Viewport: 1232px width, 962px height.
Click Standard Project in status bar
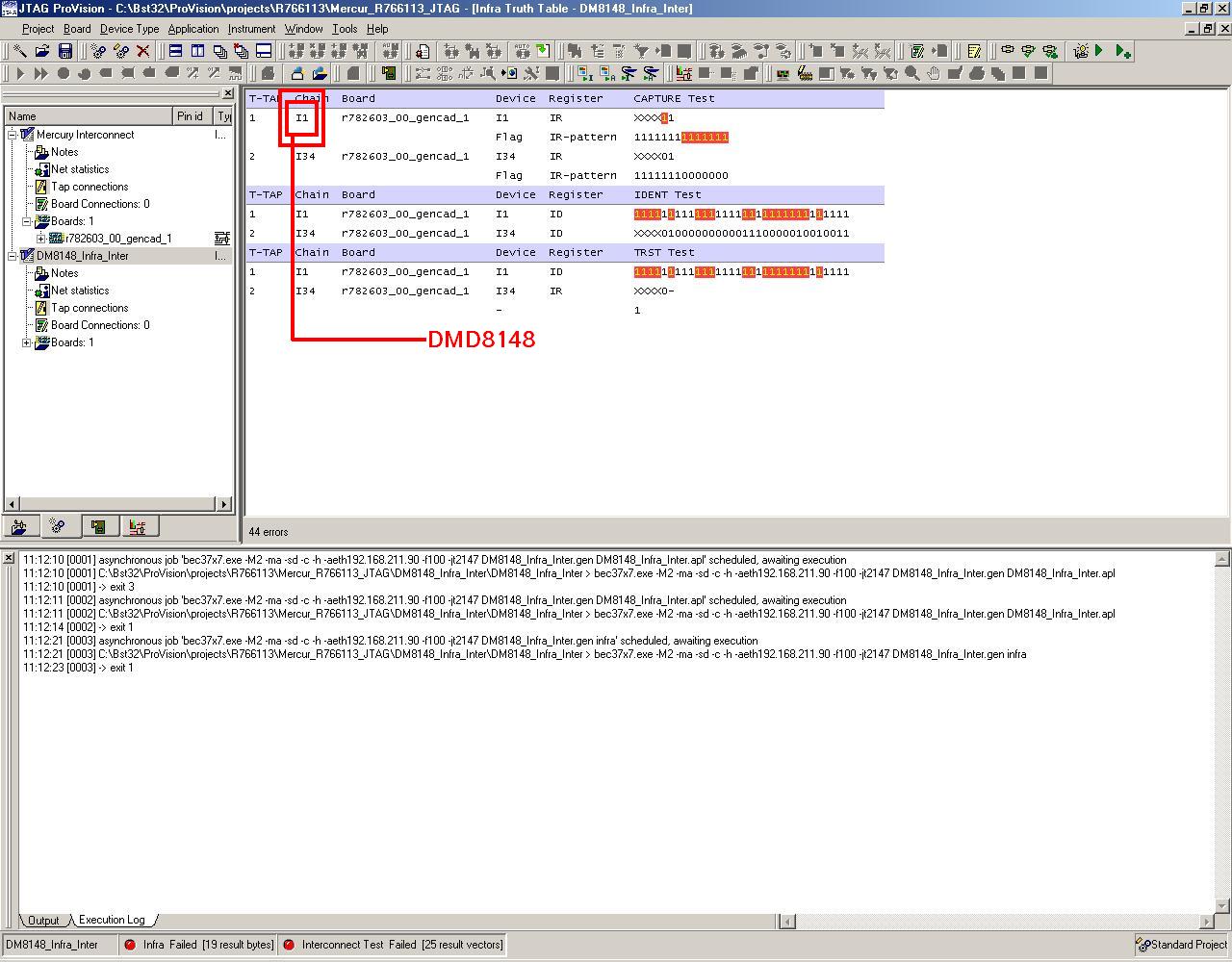pyautogui.click(x=1181, y=945)
